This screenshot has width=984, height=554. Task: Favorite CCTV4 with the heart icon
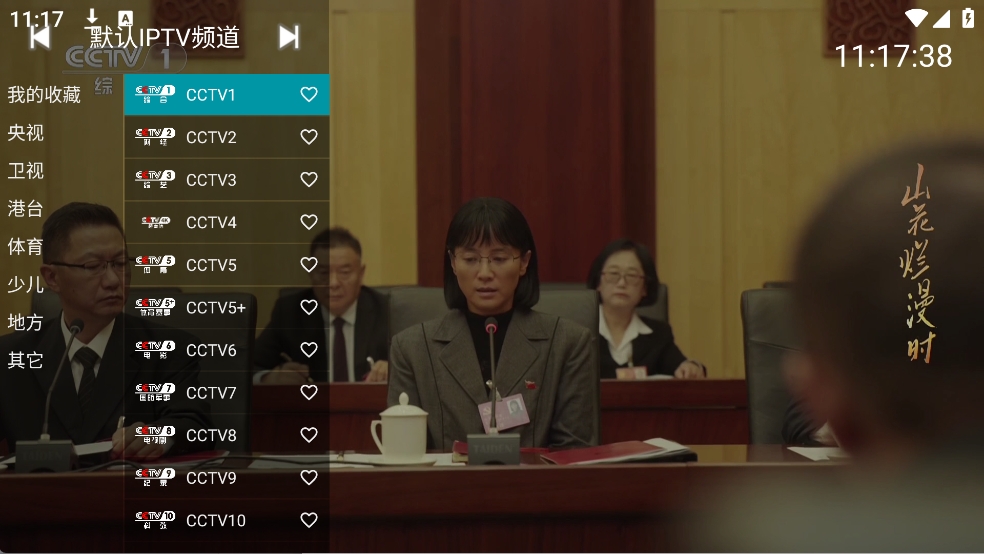click(x=309, y=222)
